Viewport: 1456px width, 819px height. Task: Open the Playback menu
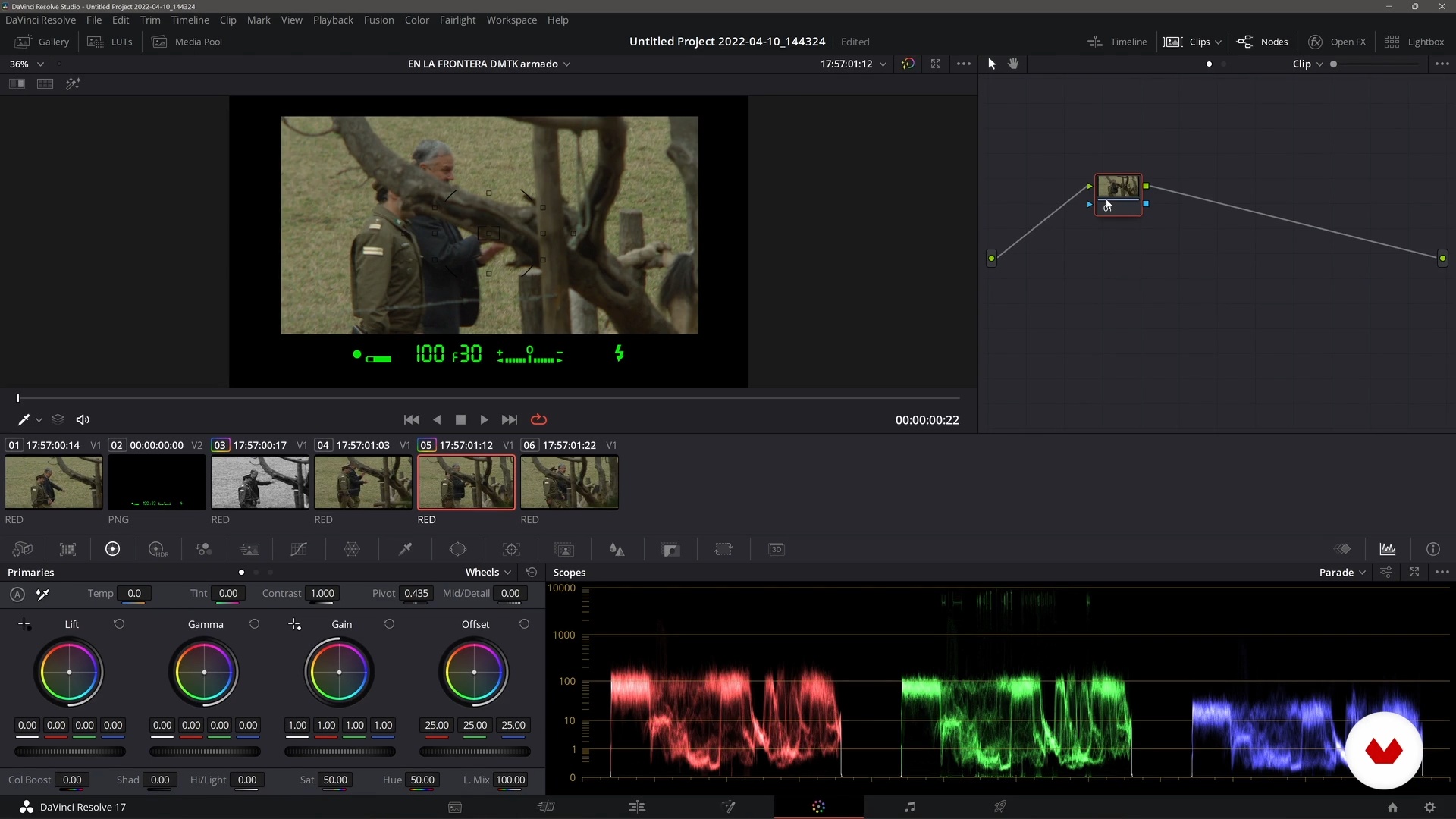tap(333, 20)
